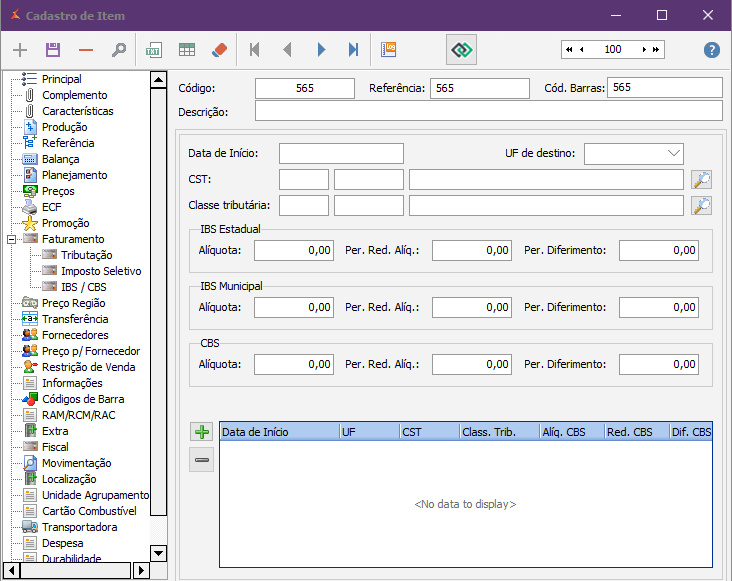This screenshot has width=732, height=581.
Task: Save the record with the floppy disk icon
Action: [53, 50]
